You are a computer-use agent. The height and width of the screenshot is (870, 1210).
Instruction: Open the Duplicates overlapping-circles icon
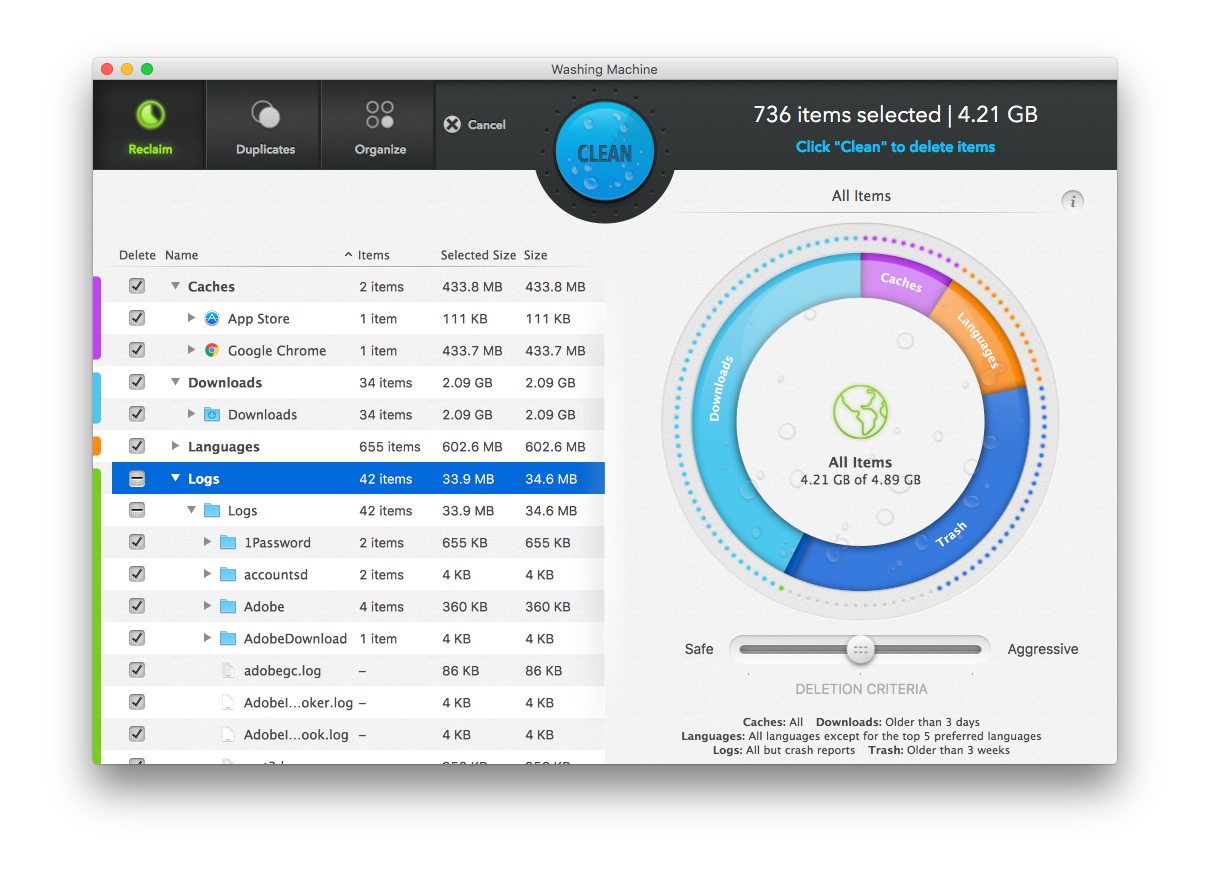point(265,115)
